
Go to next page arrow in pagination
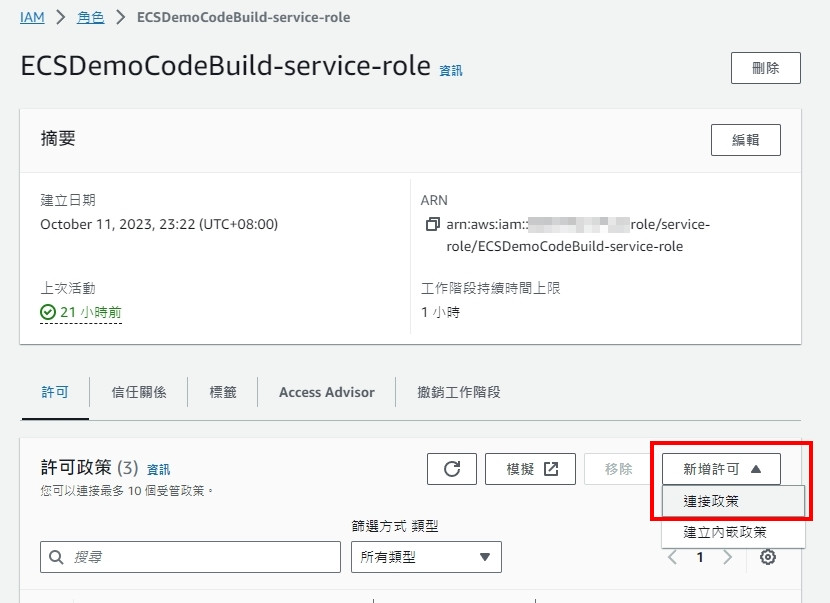[x=727, y=557]
